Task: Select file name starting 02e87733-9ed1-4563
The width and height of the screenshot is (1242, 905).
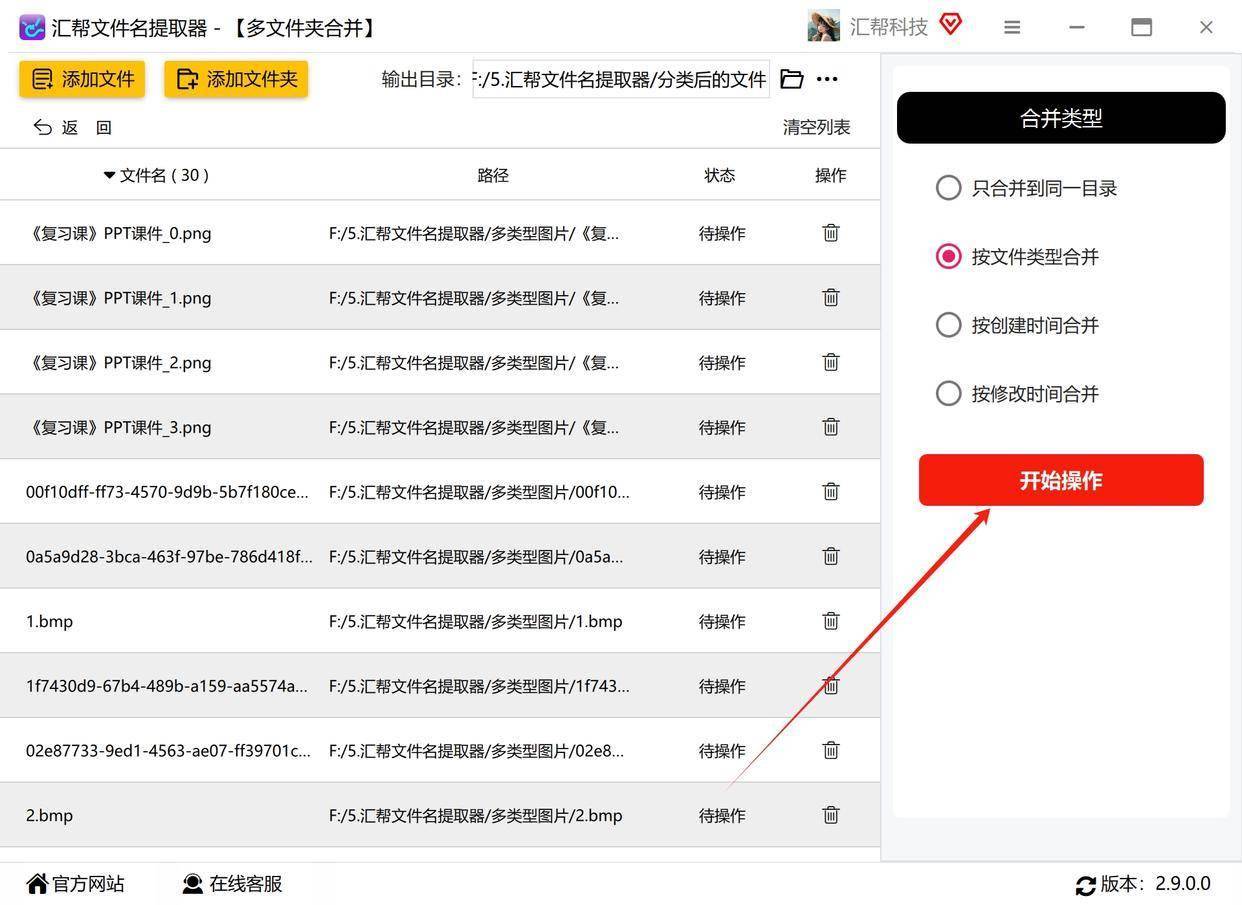Action: (x=168, y=750)
